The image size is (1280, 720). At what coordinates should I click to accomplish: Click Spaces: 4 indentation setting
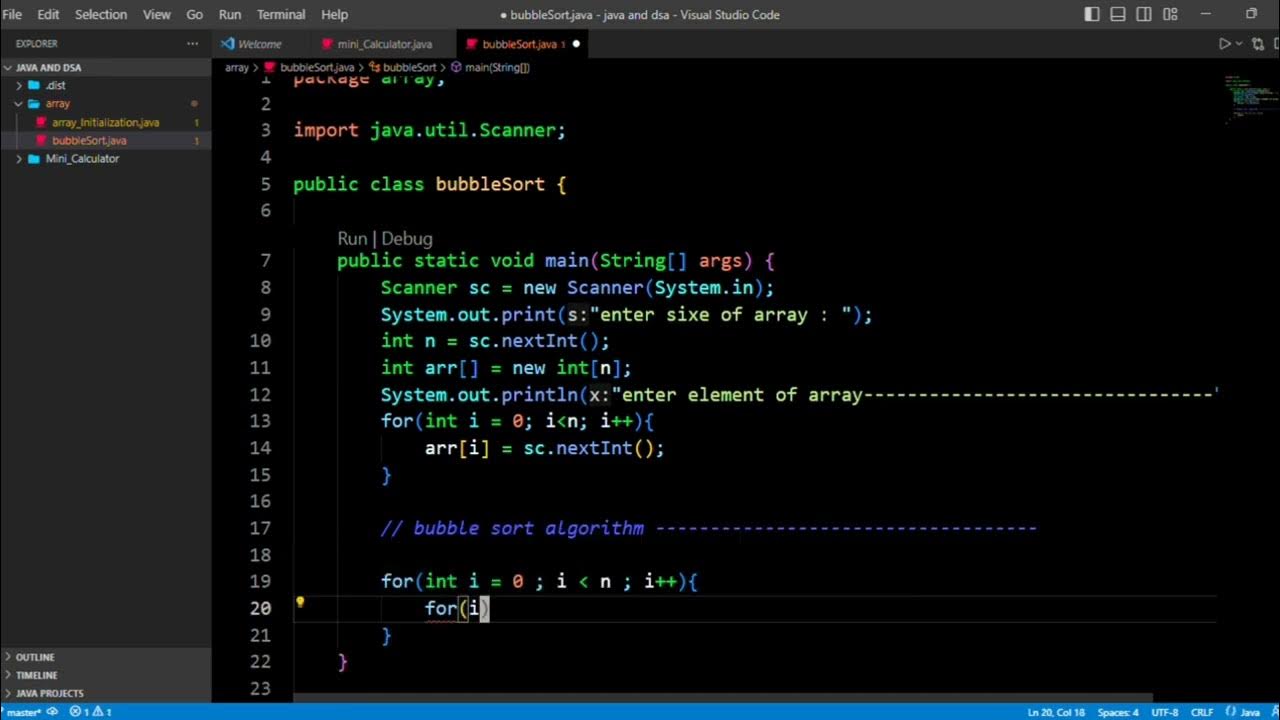(x=1118, y=712)
